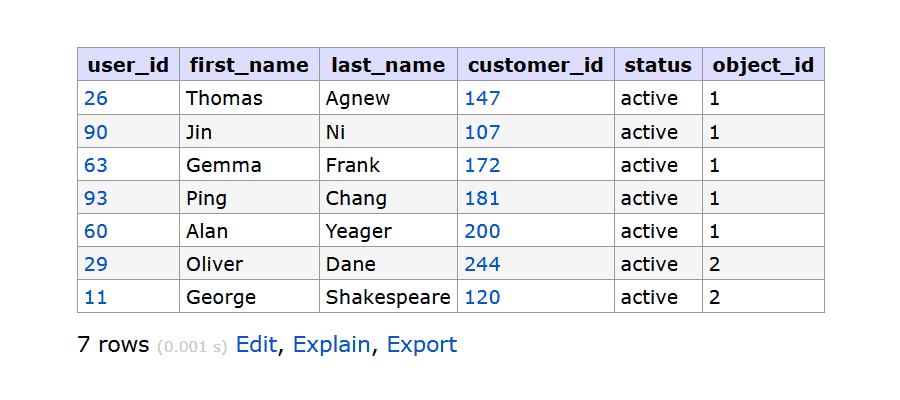Select the last_name column header

click(388, 64)
